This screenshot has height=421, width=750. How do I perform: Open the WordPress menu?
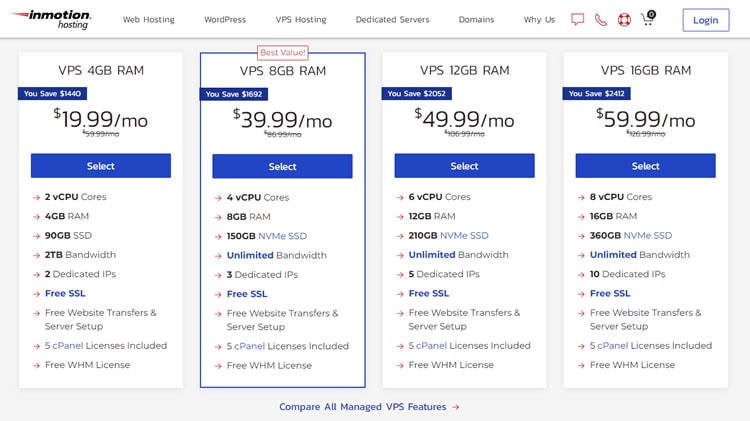pyautogui.click(x=225, y=20)
